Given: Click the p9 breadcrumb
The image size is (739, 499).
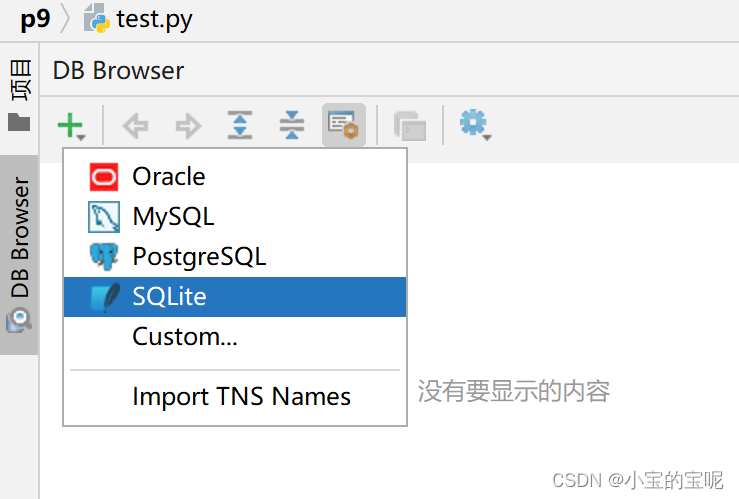Looking at the screenshot, I should pyautogui.click(x=35, y=19).
